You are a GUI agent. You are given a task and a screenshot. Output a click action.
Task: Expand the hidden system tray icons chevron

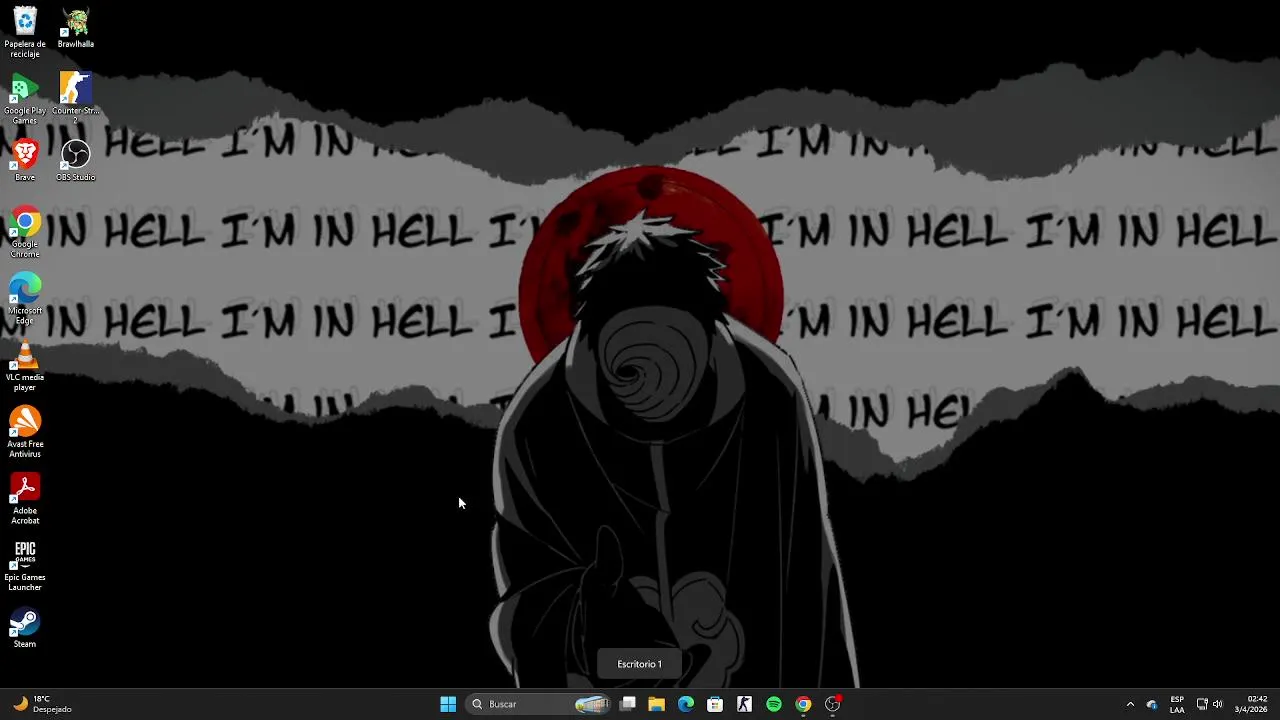tap(1130, 704)
